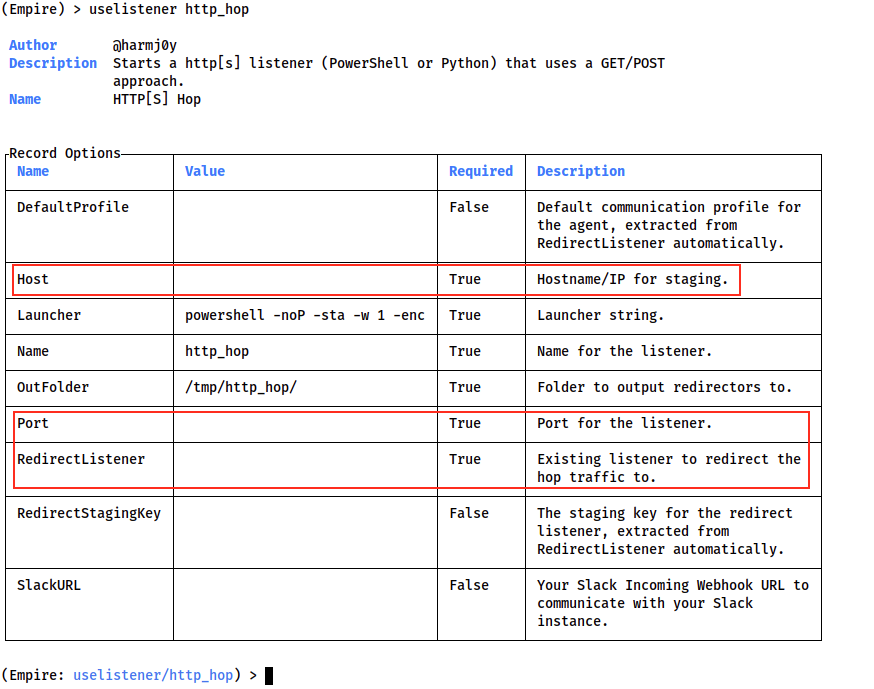Click "True" in the Host row

(465, 279)
